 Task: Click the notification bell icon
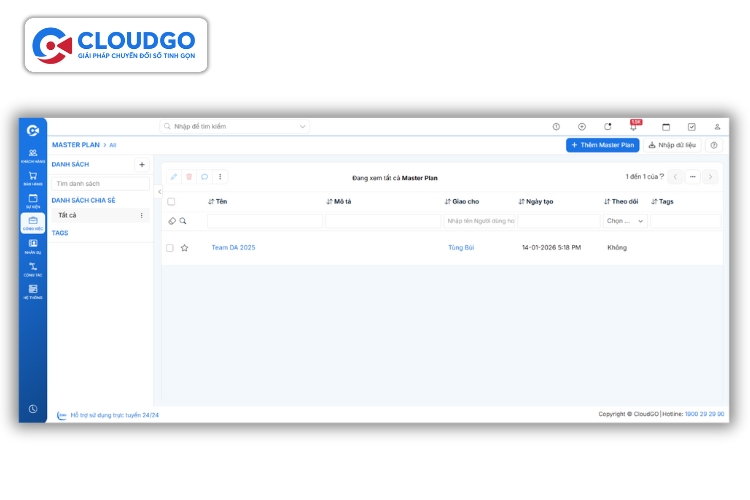pyautogui.click(x=633, y=127)
